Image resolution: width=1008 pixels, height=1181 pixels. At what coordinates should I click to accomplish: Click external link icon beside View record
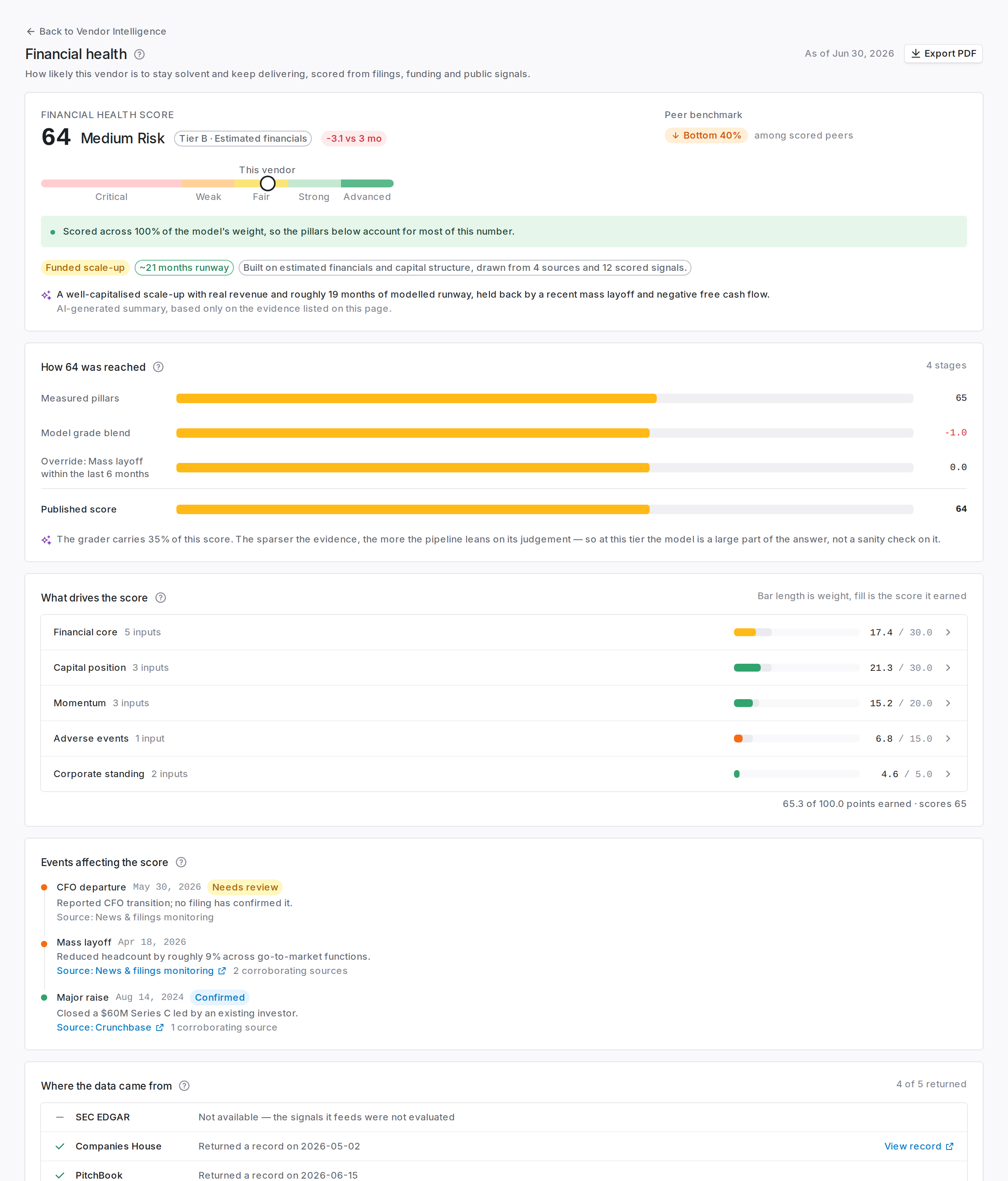click(949, 1146)
